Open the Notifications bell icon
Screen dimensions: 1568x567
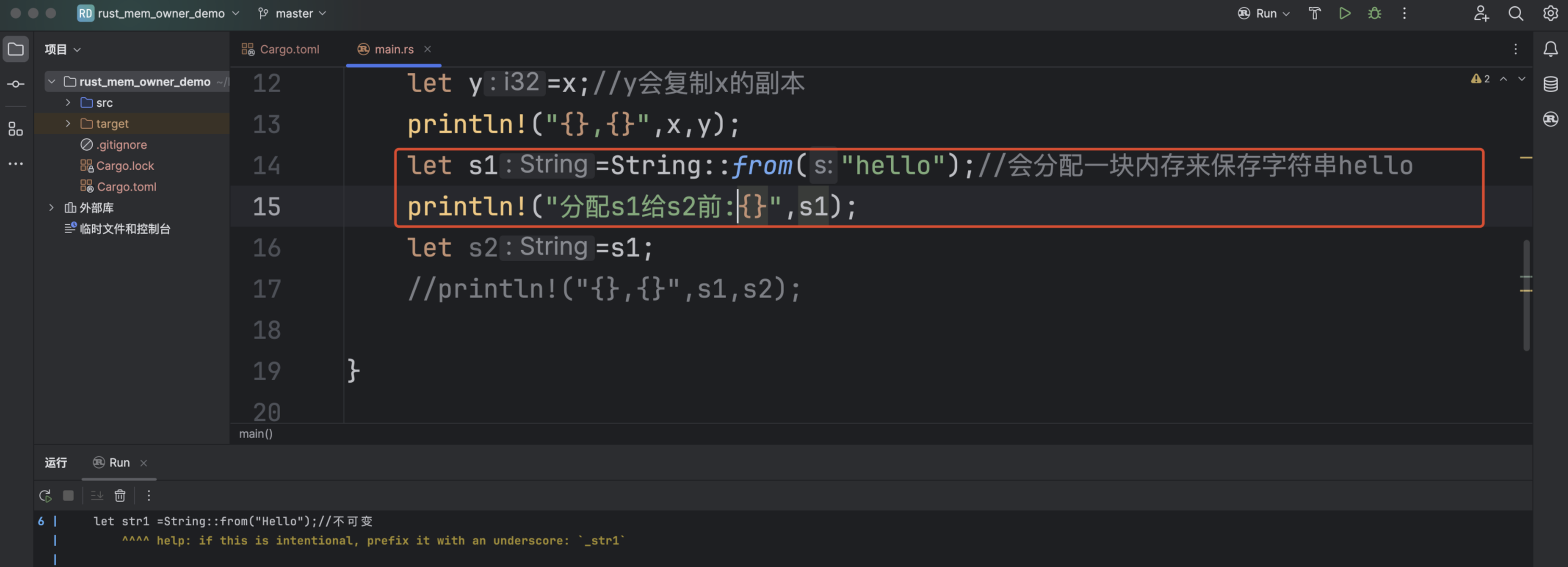coord(1550,49)
